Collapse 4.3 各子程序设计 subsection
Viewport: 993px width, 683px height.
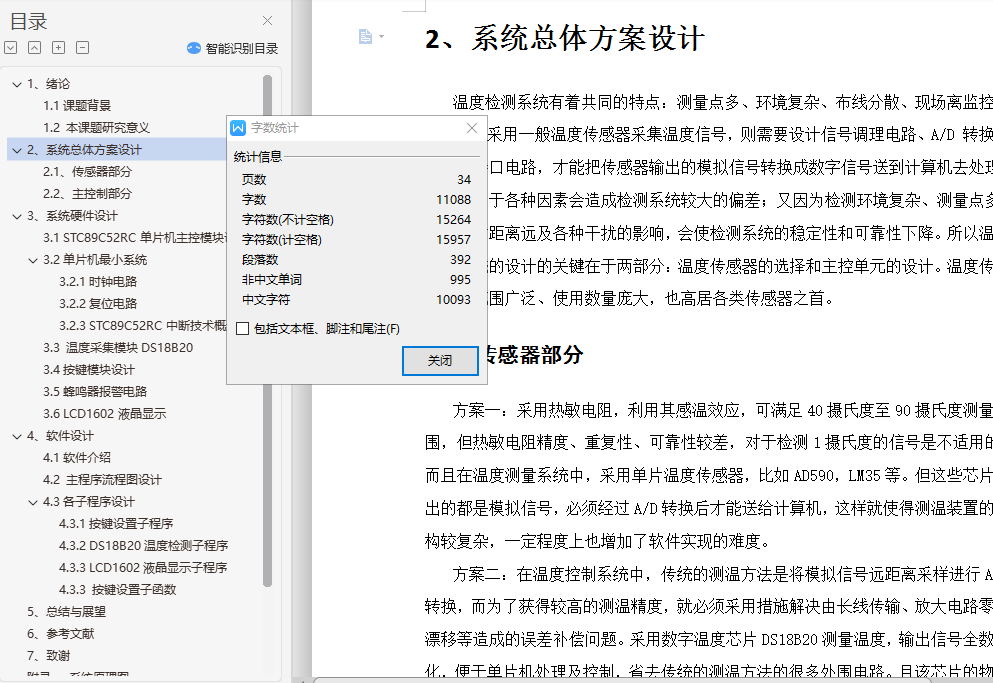(33, 502)
